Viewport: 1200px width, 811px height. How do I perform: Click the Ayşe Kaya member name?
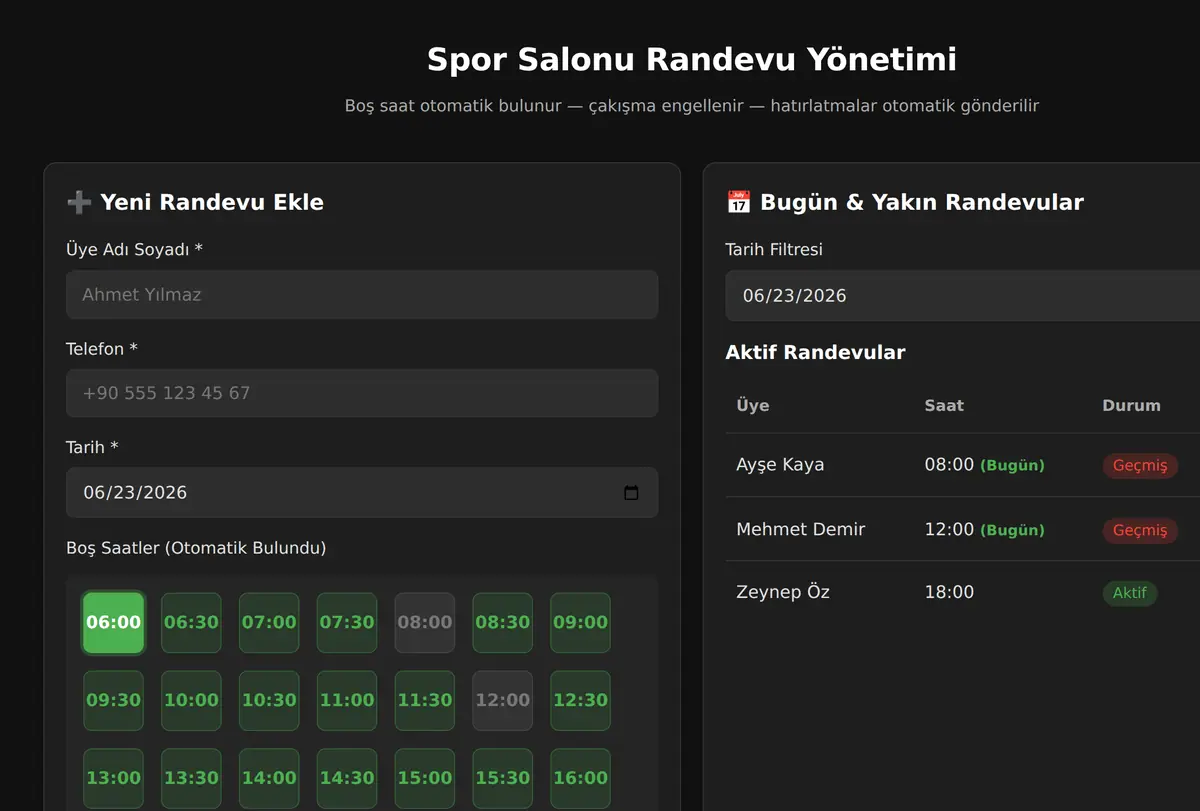pyautogui.click(x=780, y=465)
